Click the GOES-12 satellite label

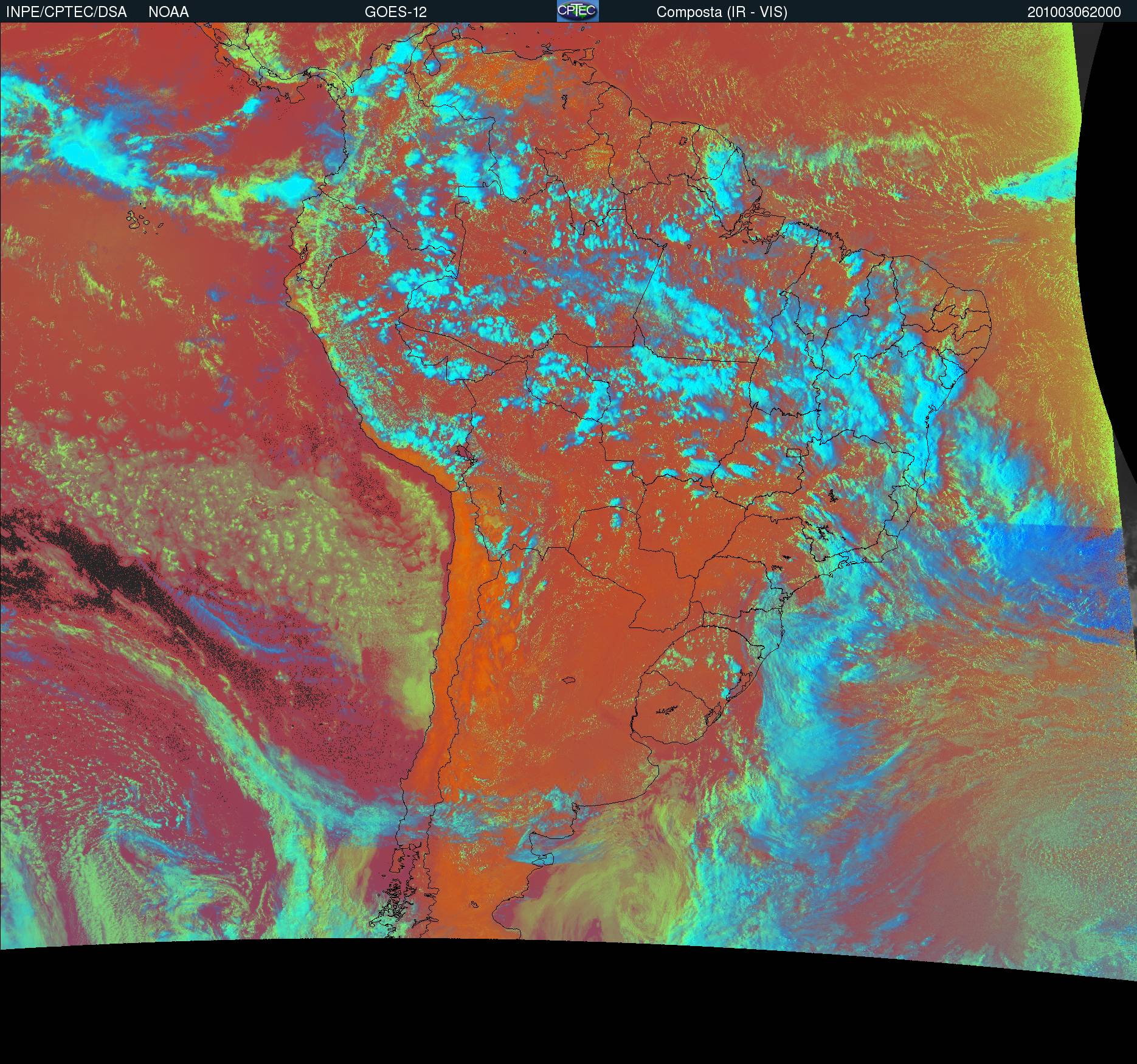click(396, 12)
